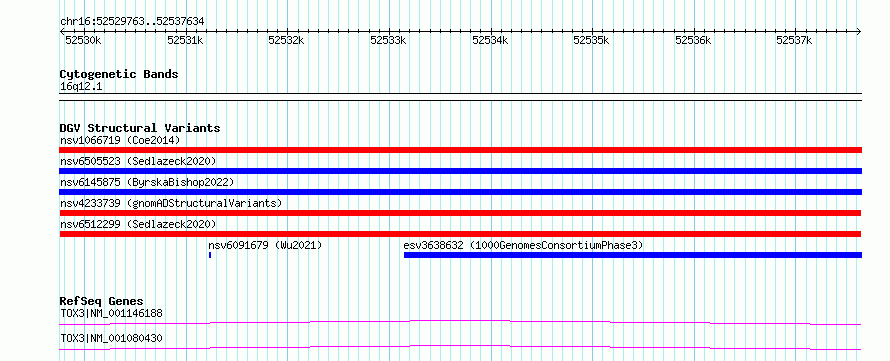Click ruler position 52530k
This screenshot has height=361, width=890.
83,40
